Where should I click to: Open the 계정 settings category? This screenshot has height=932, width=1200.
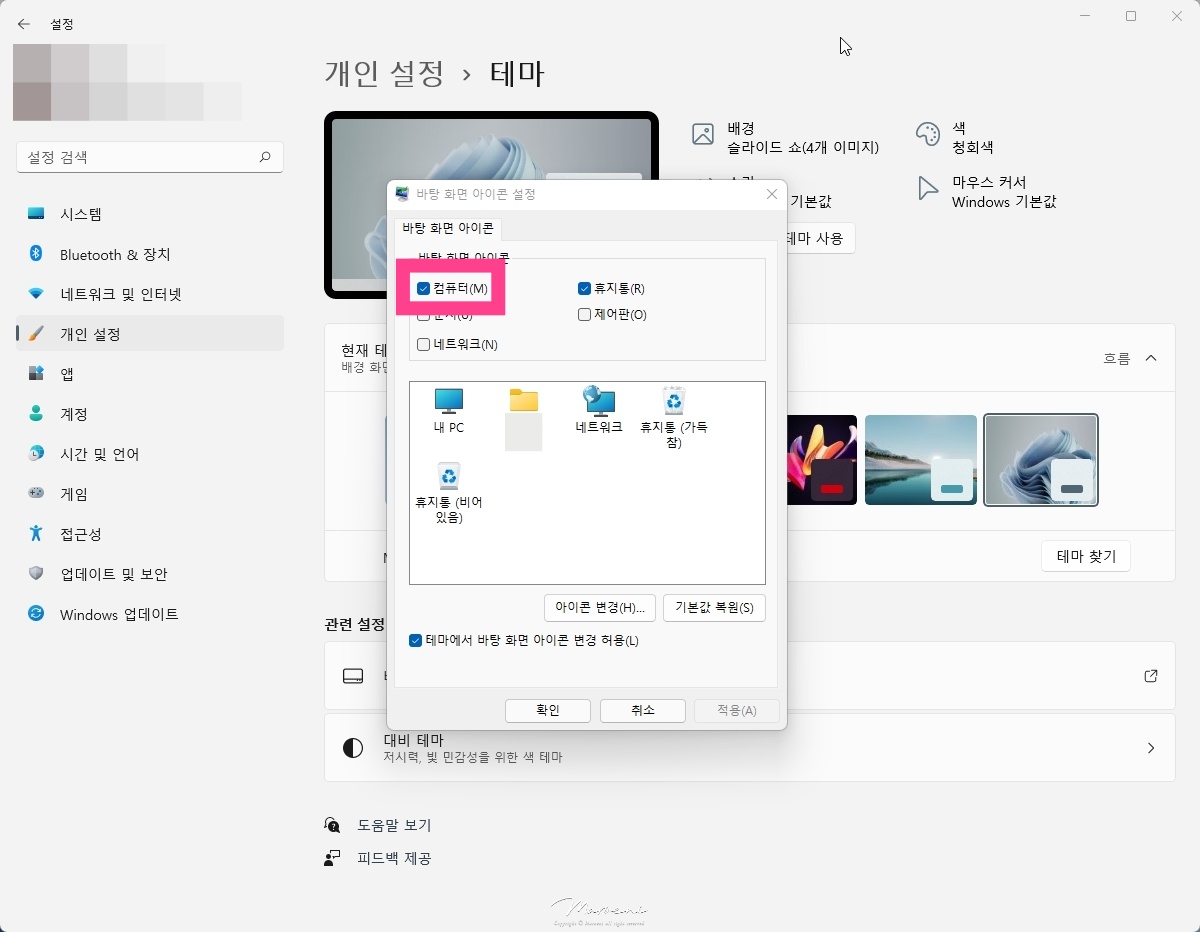click(x=150, y=414)
